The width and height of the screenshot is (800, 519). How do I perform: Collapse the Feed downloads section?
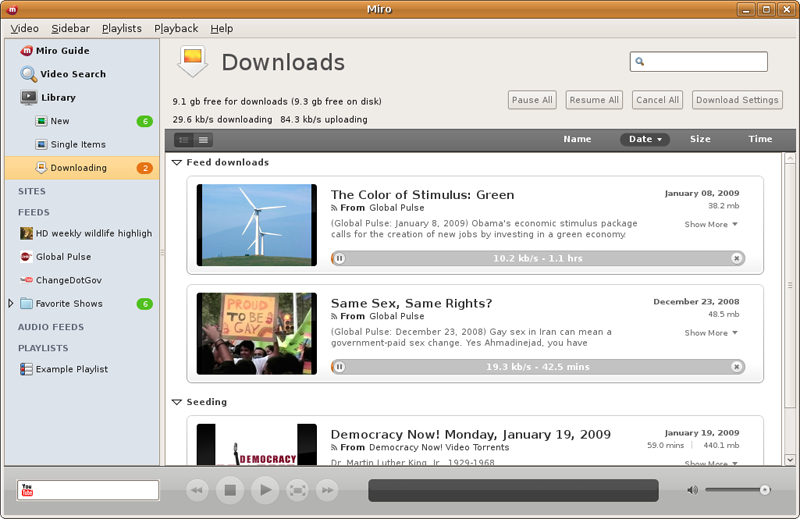(177, 163)
